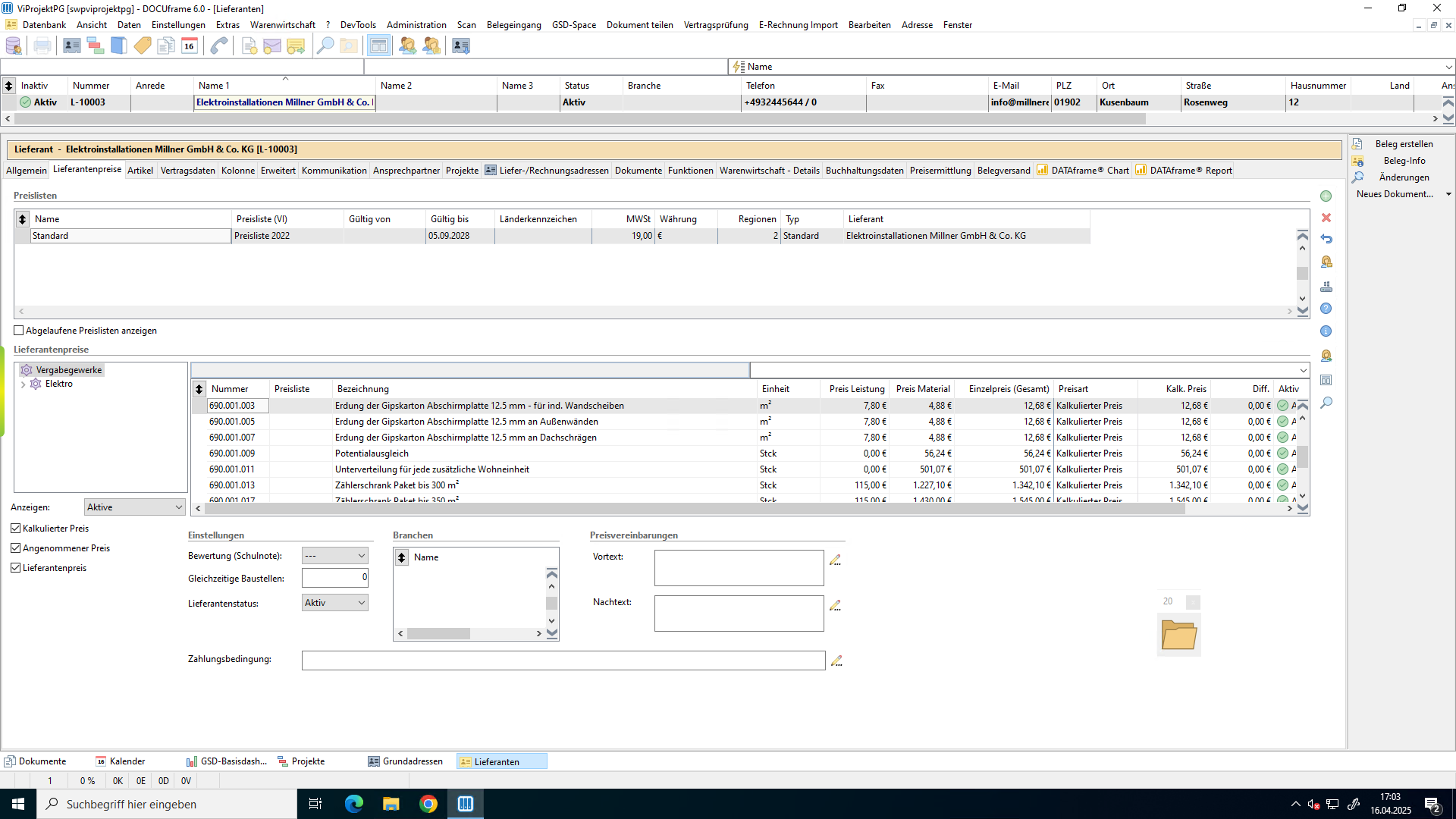
Task: Click the Windows Start button
Action: coord(18,804)
